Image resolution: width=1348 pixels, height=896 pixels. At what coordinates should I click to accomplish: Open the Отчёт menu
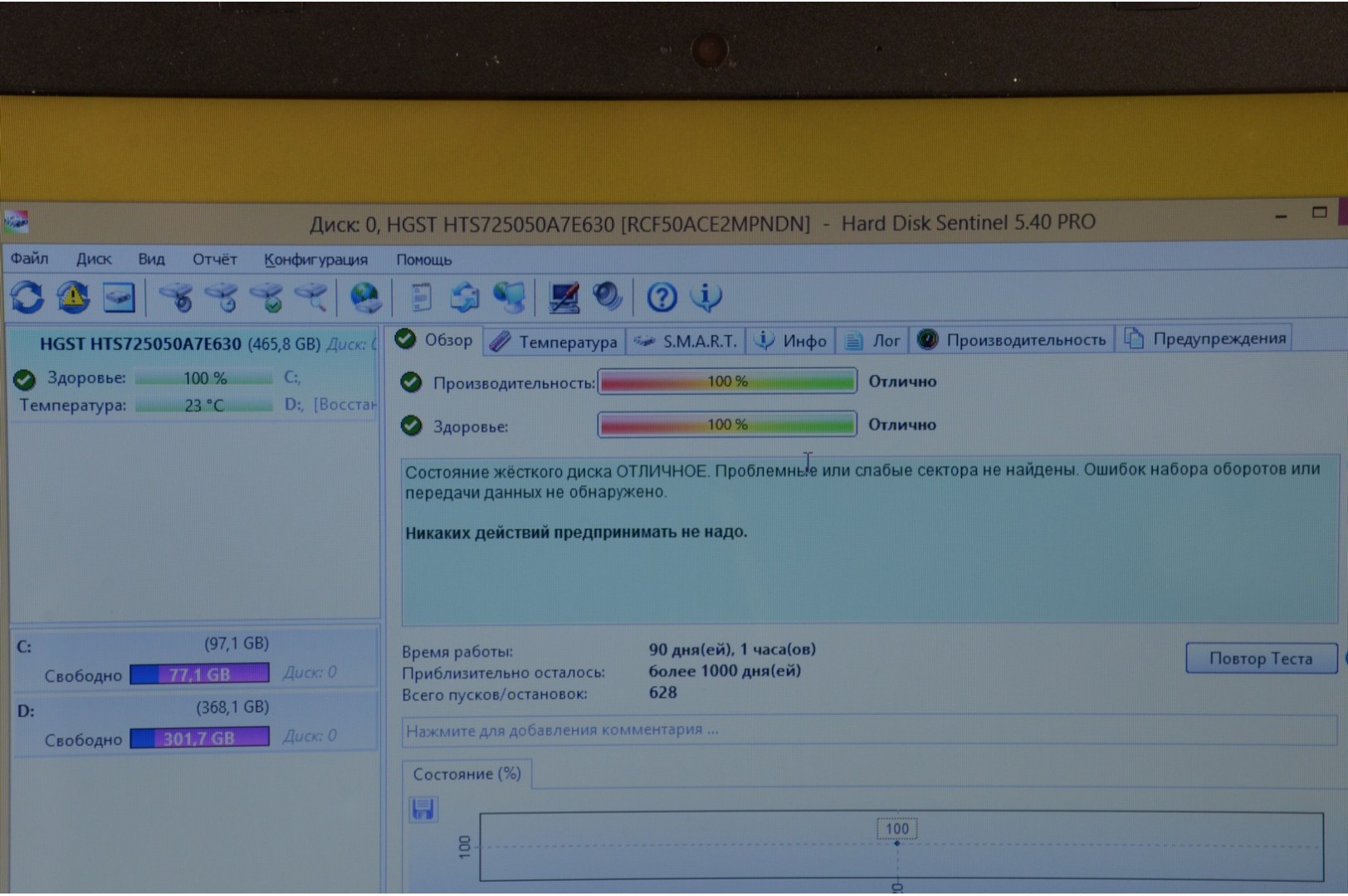[214, 260]
